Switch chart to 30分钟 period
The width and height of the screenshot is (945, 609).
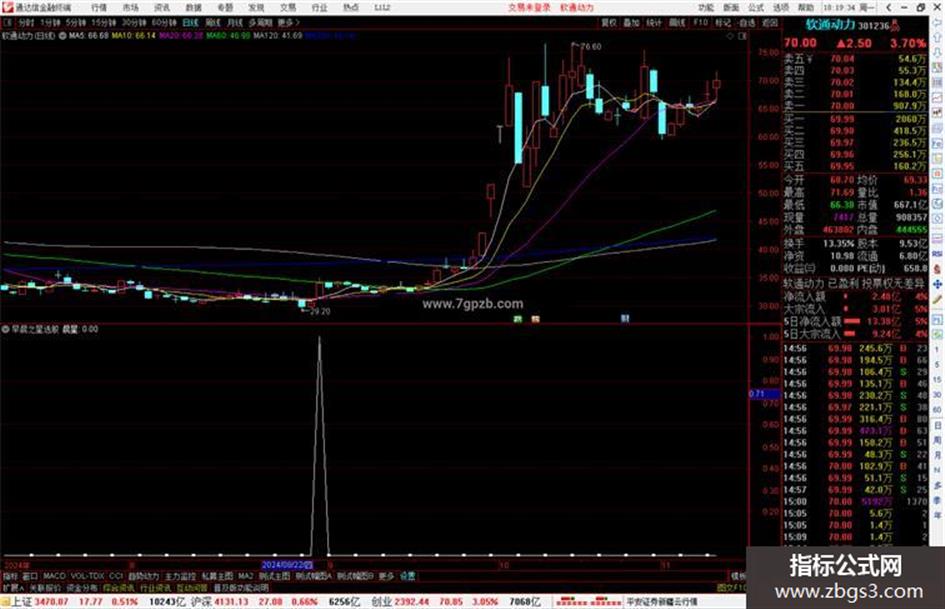coord(133,22)
